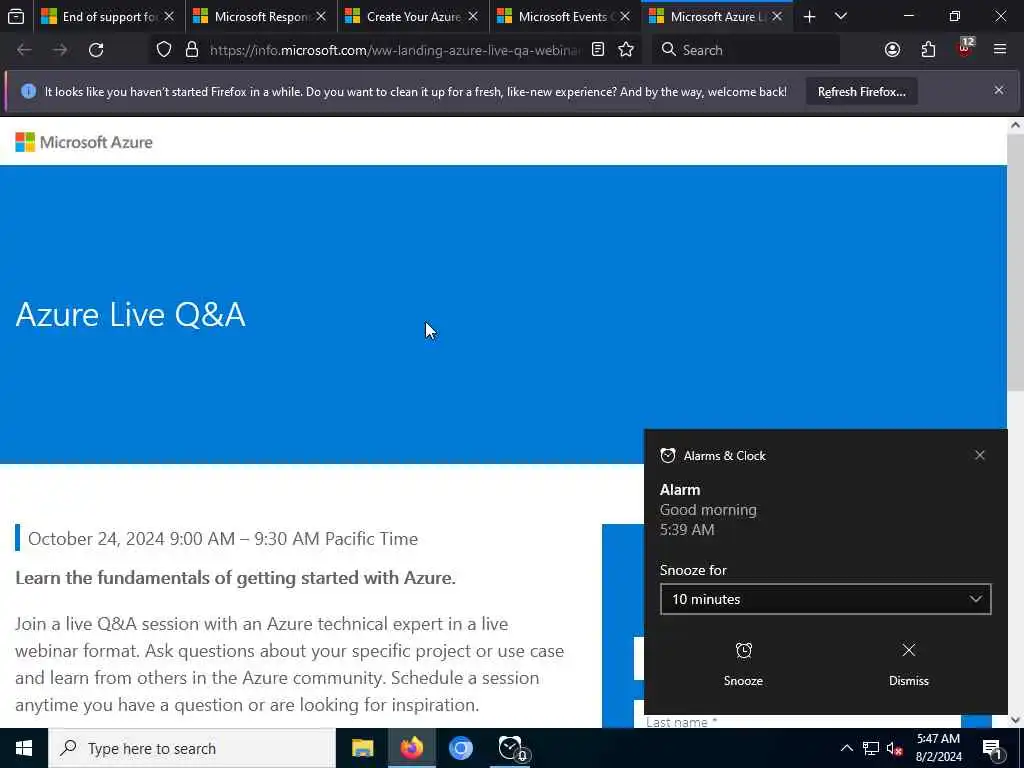Click the Firefox Search box
Image resolution: width=1024 pixels, height=768 pixels.
[746, 50]
